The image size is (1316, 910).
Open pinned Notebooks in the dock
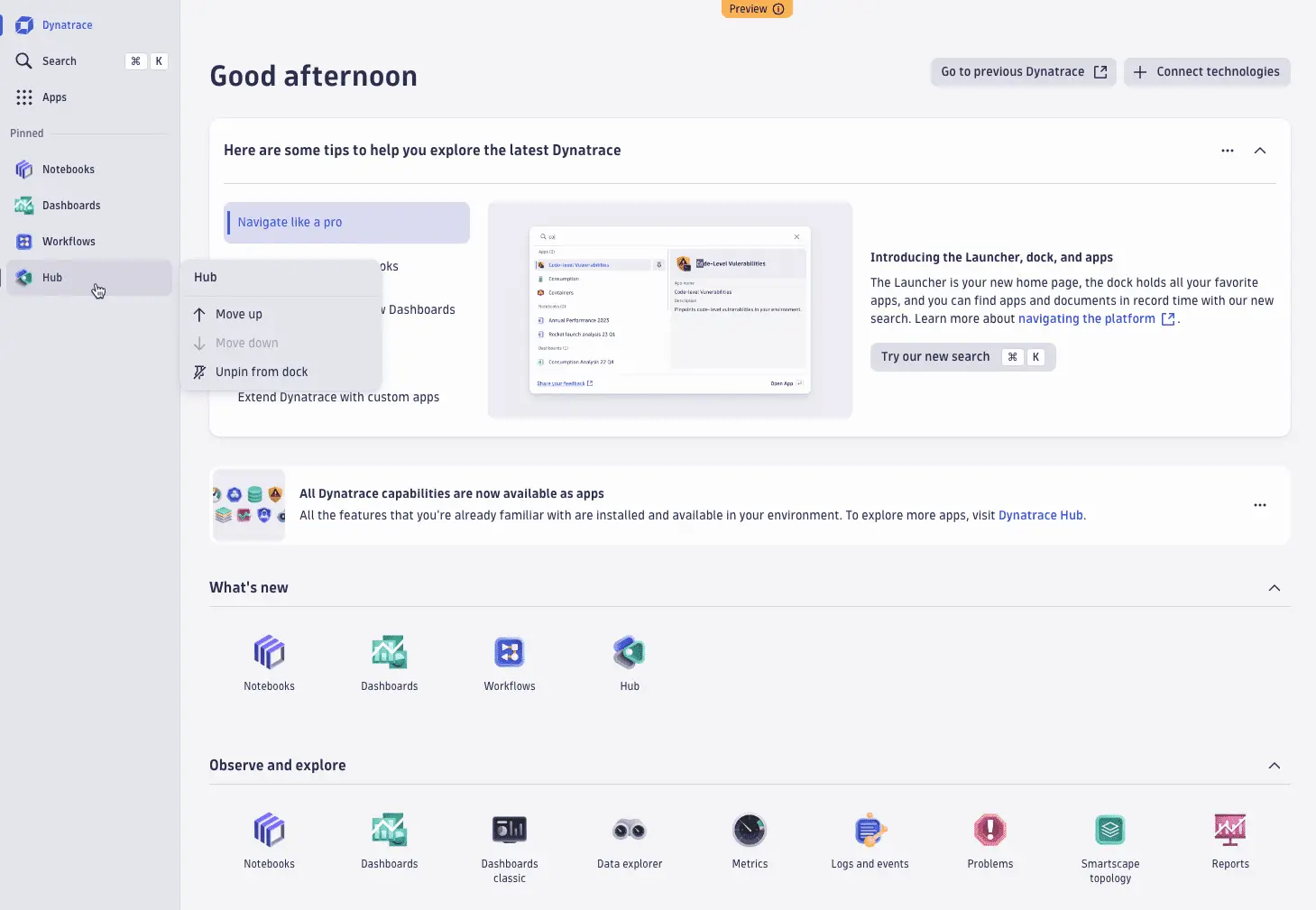pos(88,170)
